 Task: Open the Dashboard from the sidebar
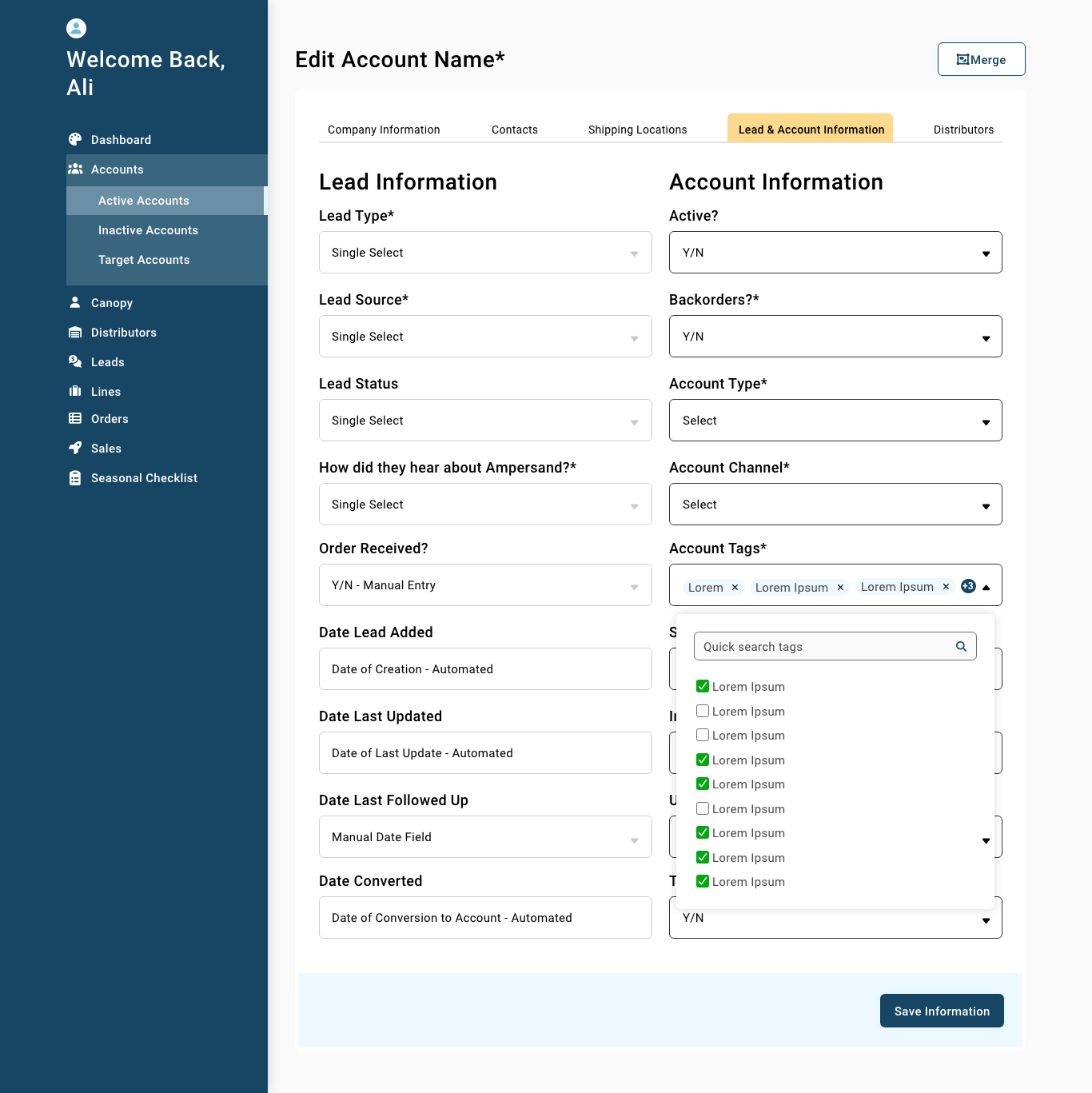tap(75, 139)
